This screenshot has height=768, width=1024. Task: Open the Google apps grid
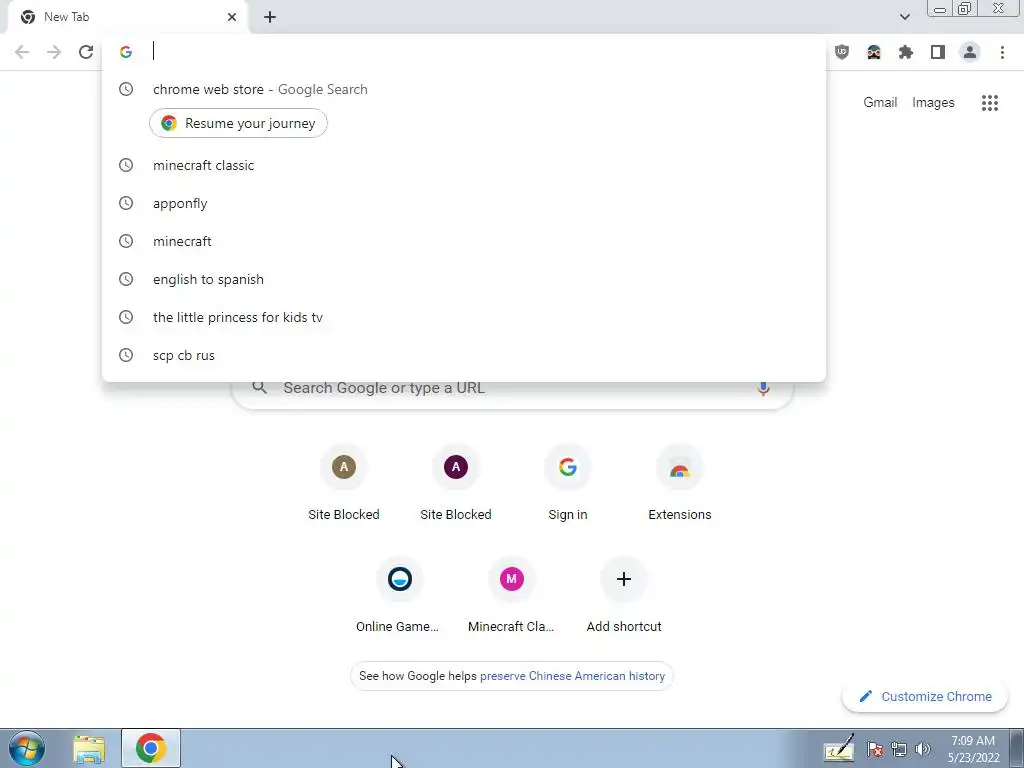990,103
